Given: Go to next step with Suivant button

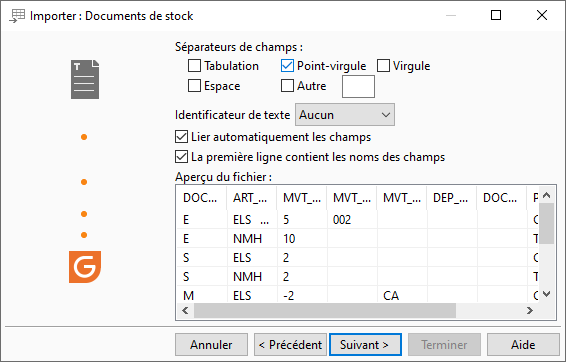Looking at the screenshot, I should pyautogui.click(x=365, y=345).
